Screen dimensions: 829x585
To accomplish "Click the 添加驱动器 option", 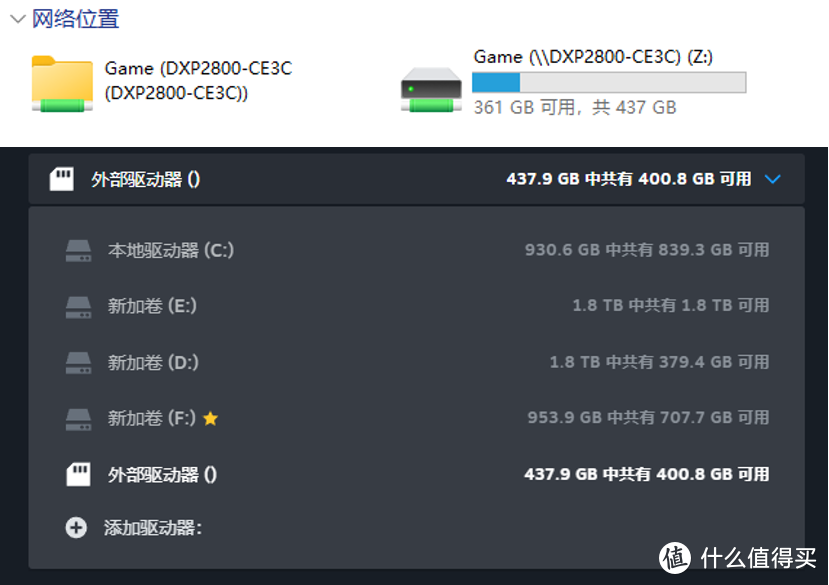I will click(152, 528).
